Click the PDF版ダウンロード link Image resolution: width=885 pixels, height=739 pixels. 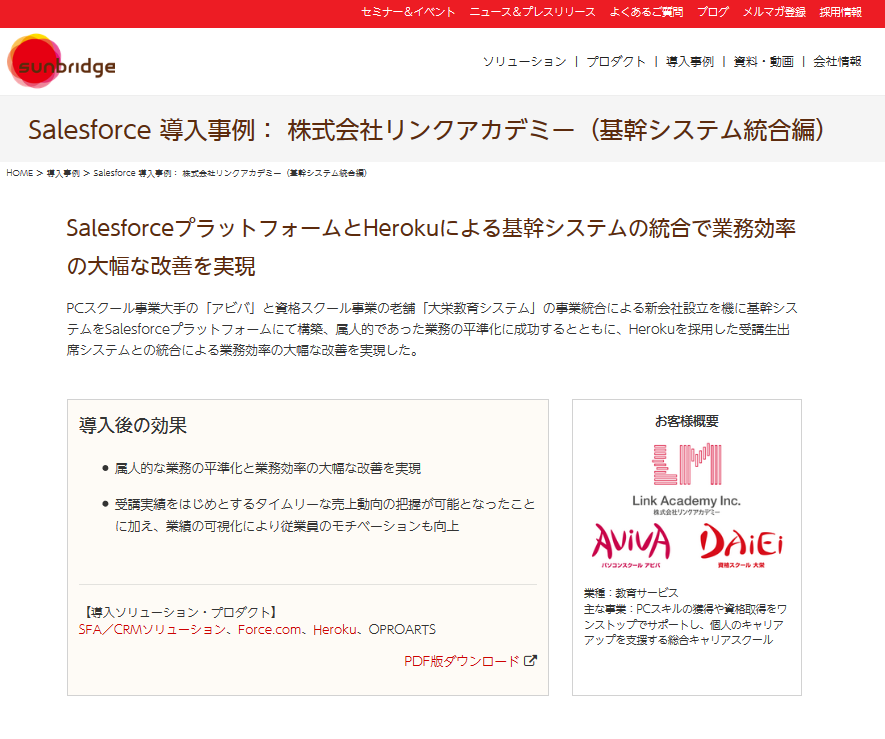coord(462,661)
